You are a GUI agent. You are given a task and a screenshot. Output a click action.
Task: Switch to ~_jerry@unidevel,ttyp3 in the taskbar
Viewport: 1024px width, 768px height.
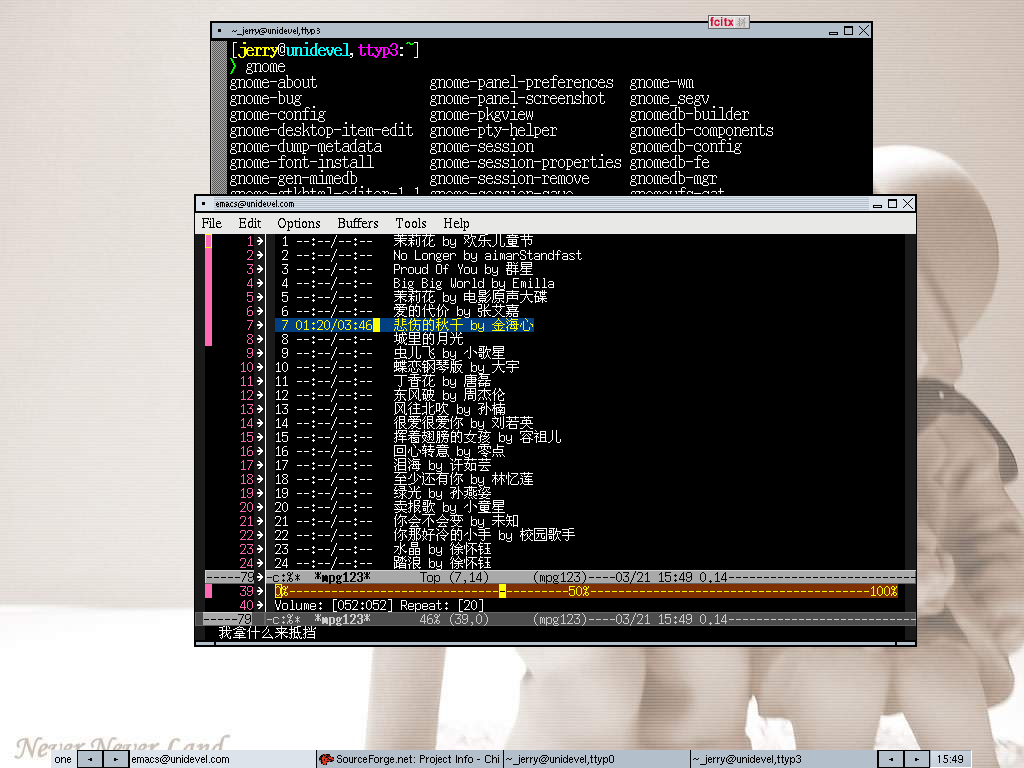pos(783,759)
